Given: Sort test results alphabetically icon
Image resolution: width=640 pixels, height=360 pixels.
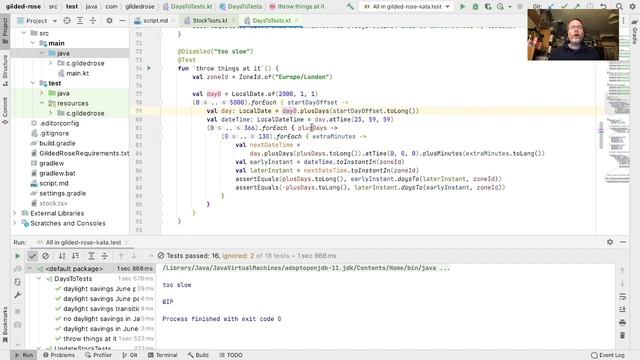Looking at the screenshot, I should click(x=62, y=256).
